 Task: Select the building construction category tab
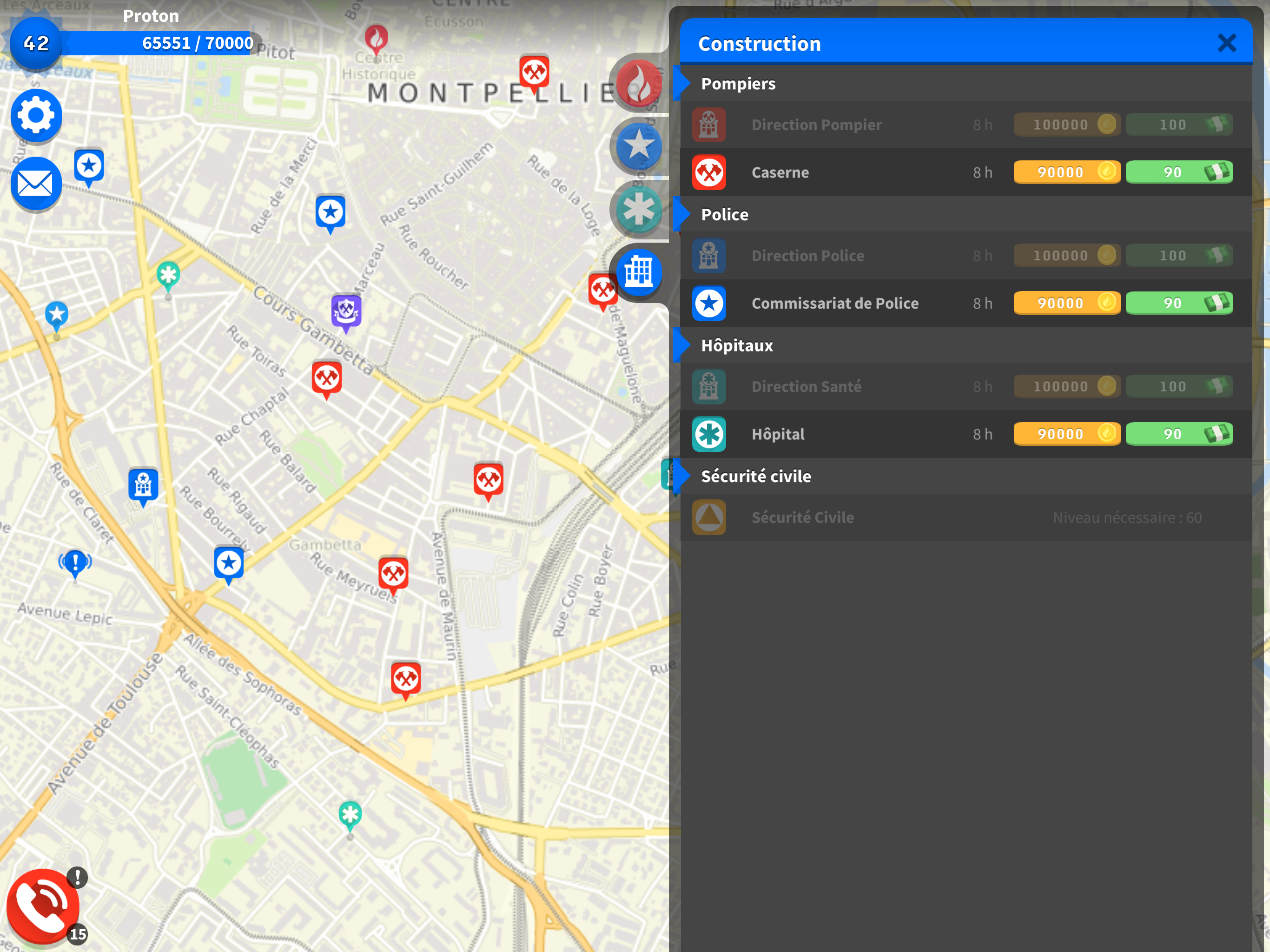coord(638,271)
